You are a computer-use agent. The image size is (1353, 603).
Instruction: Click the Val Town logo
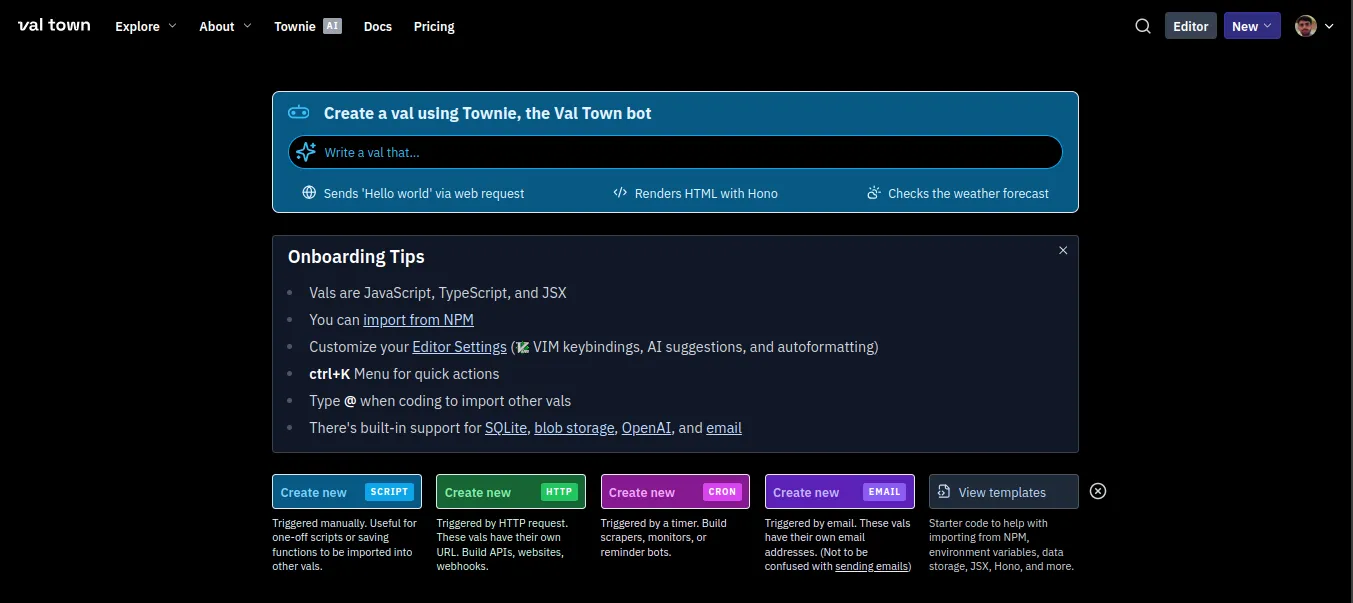click(x=54, y=26)
